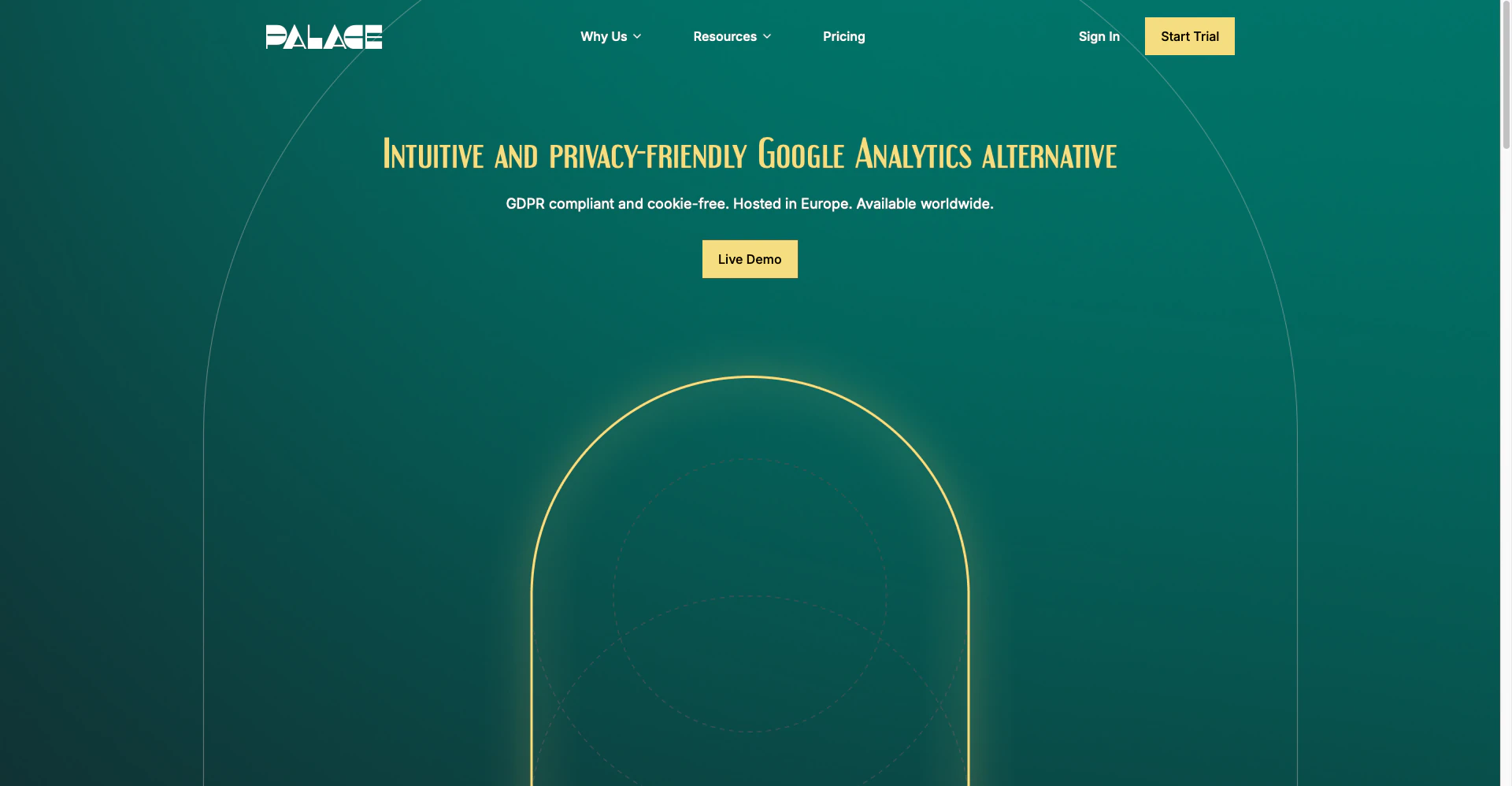Viewport: 1512px width, 786px height.
Task: Click the page vertical scrollbar thumb
Action: pyautogui.click(x=1506, y=75)
